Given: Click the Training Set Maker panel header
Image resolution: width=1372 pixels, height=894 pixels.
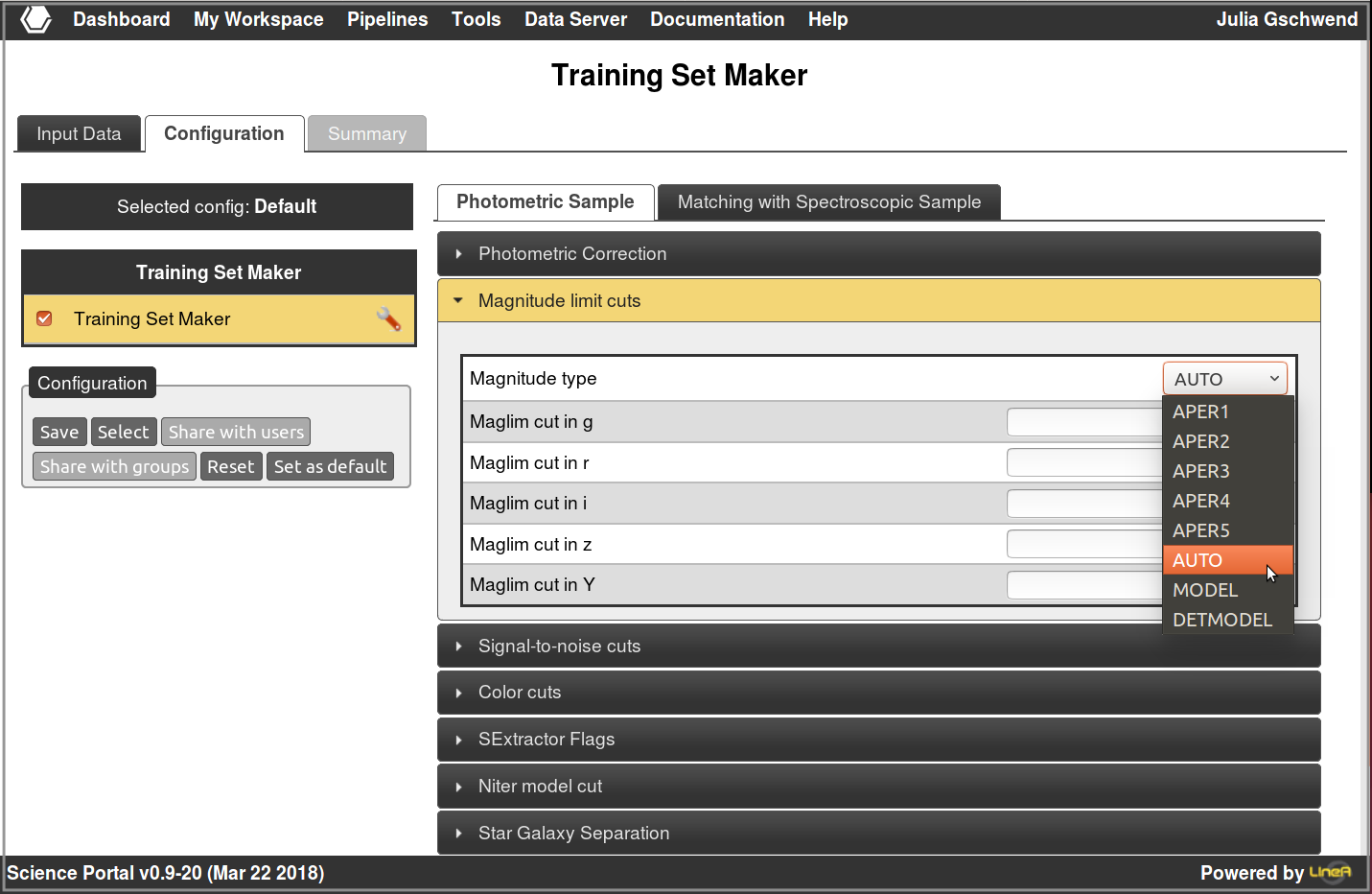Looking at the screenshot, I should pos(219,272).
